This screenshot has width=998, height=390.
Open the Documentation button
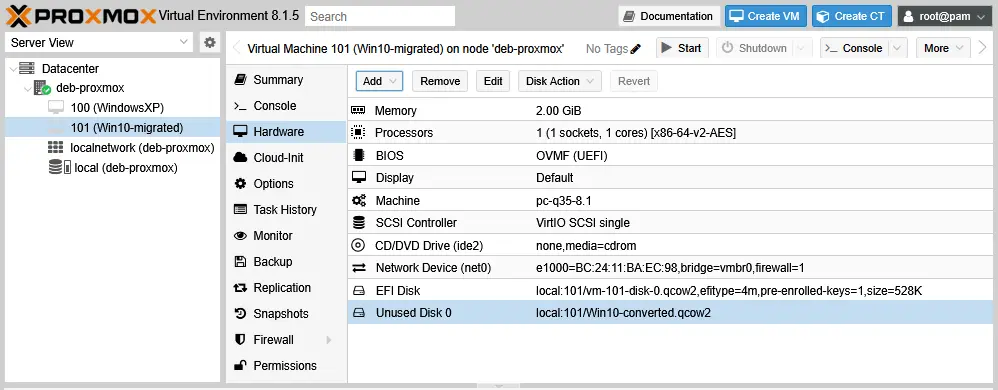click(669, 17)
